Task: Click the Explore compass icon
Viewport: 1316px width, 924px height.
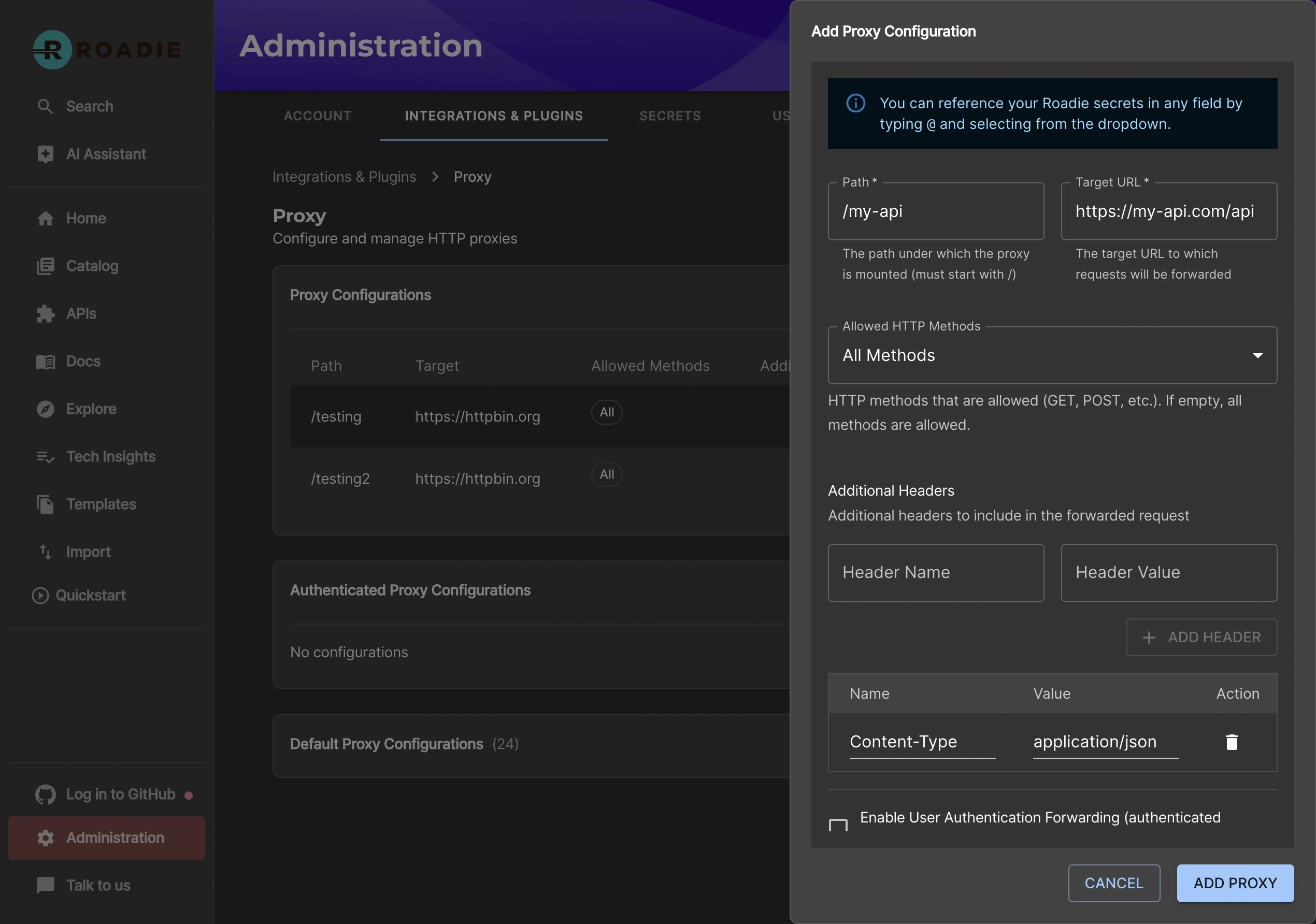Action: point(45,409)
